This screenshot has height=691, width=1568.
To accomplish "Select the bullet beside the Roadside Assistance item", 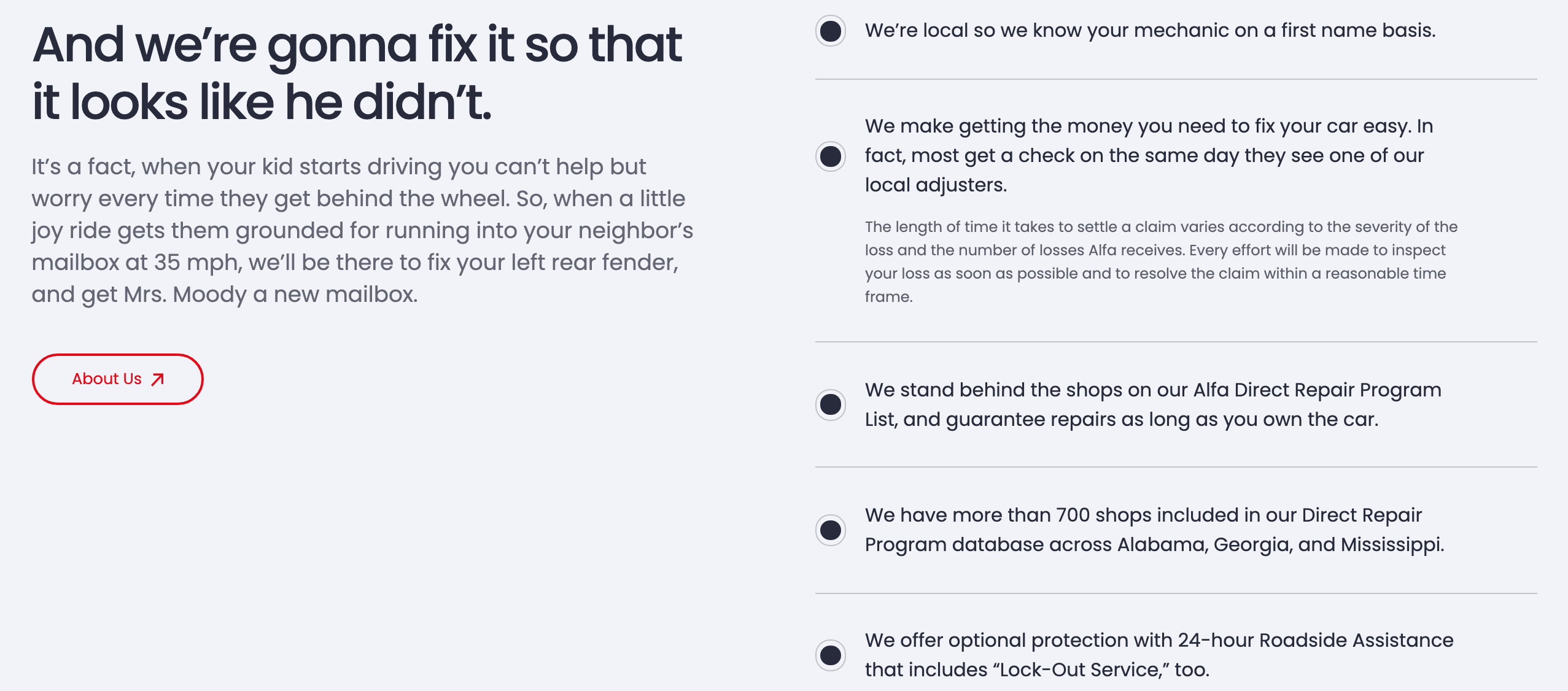I will click(831, 655).
